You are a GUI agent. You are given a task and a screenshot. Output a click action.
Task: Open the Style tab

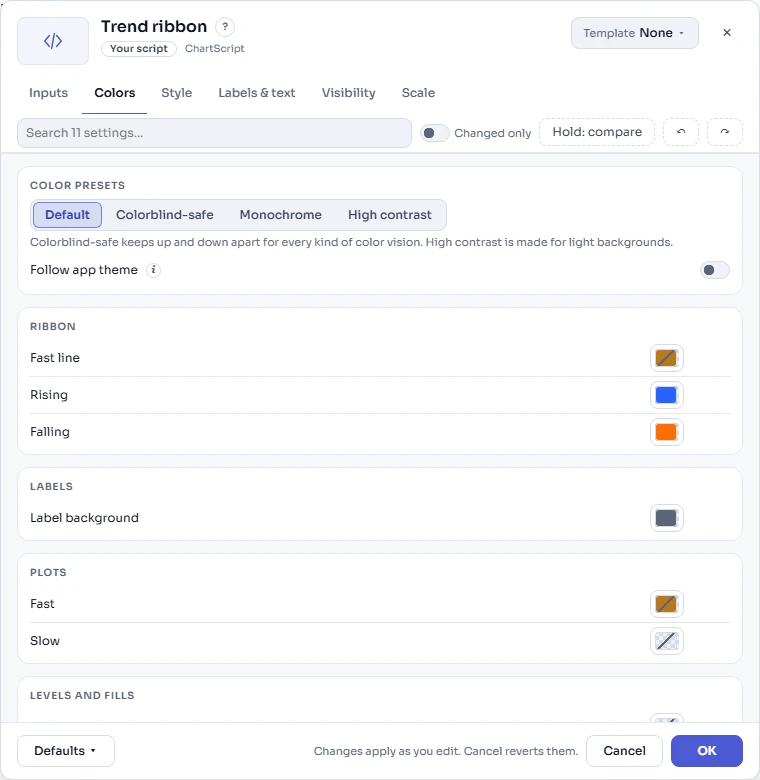(x=177, y=93)
